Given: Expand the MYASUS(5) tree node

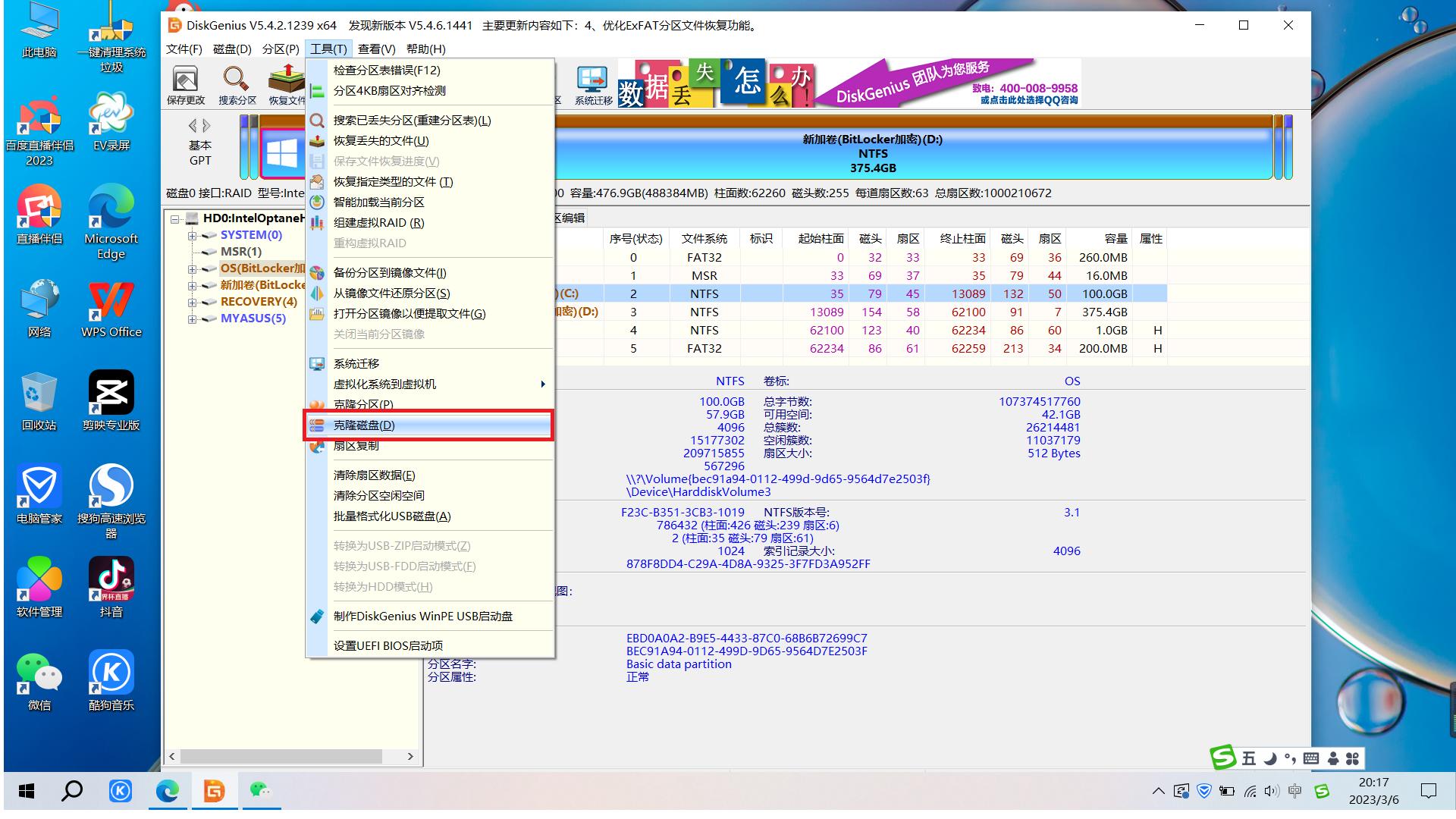Looking at the screenshot, I should 192,318.
